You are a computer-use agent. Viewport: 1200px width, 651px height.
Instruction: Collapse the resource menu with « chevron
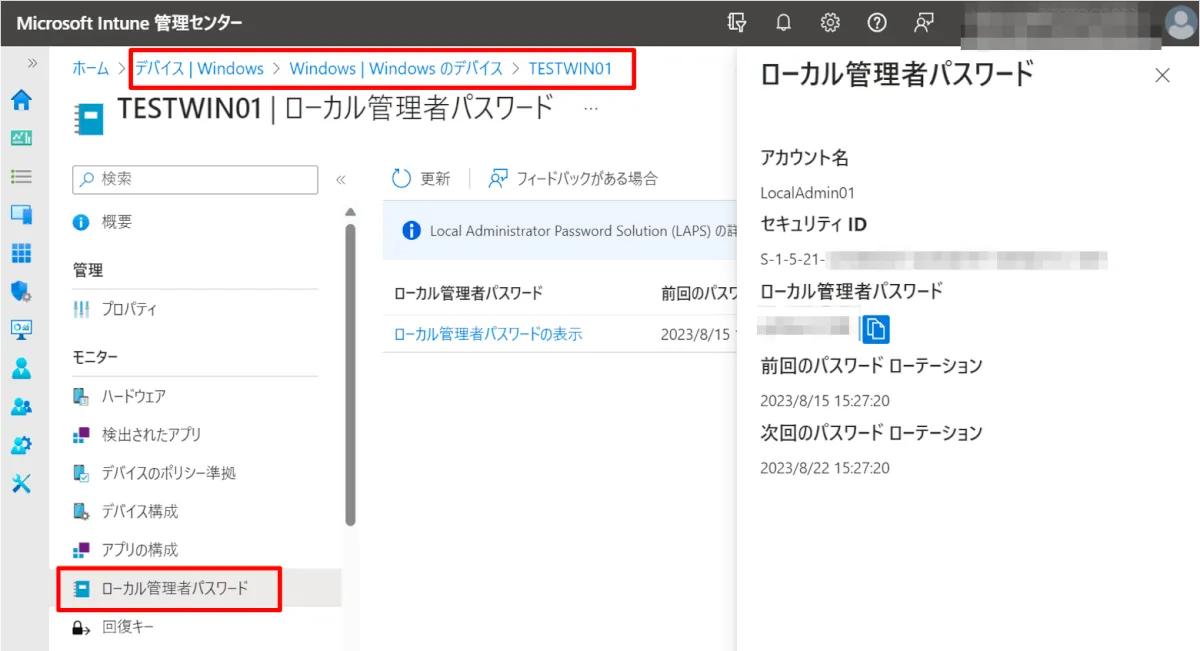coord(341,180)
